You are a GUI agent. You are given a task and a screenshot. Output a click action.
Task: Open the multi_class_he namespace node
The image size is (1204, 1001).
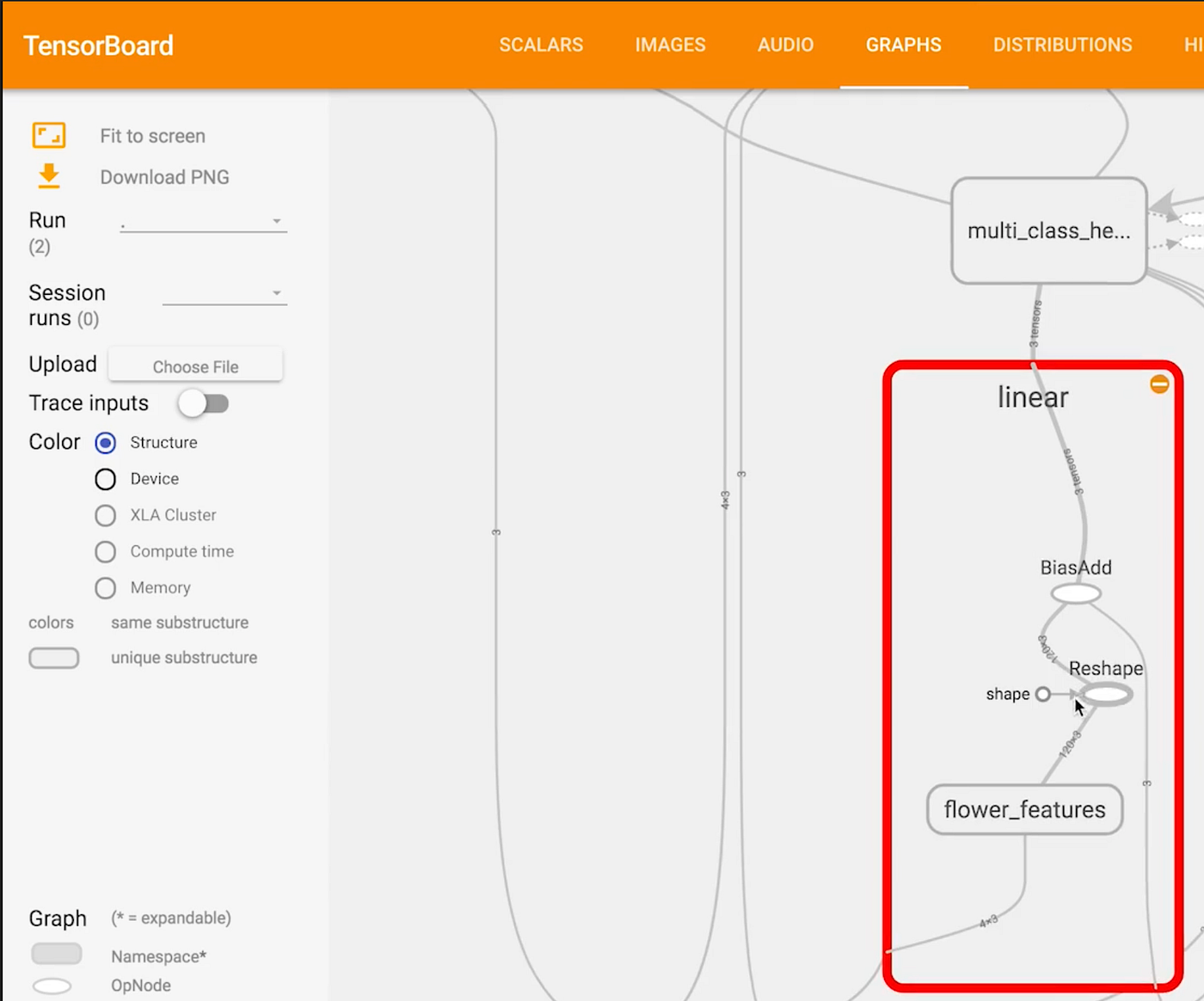click(1047, 230)
